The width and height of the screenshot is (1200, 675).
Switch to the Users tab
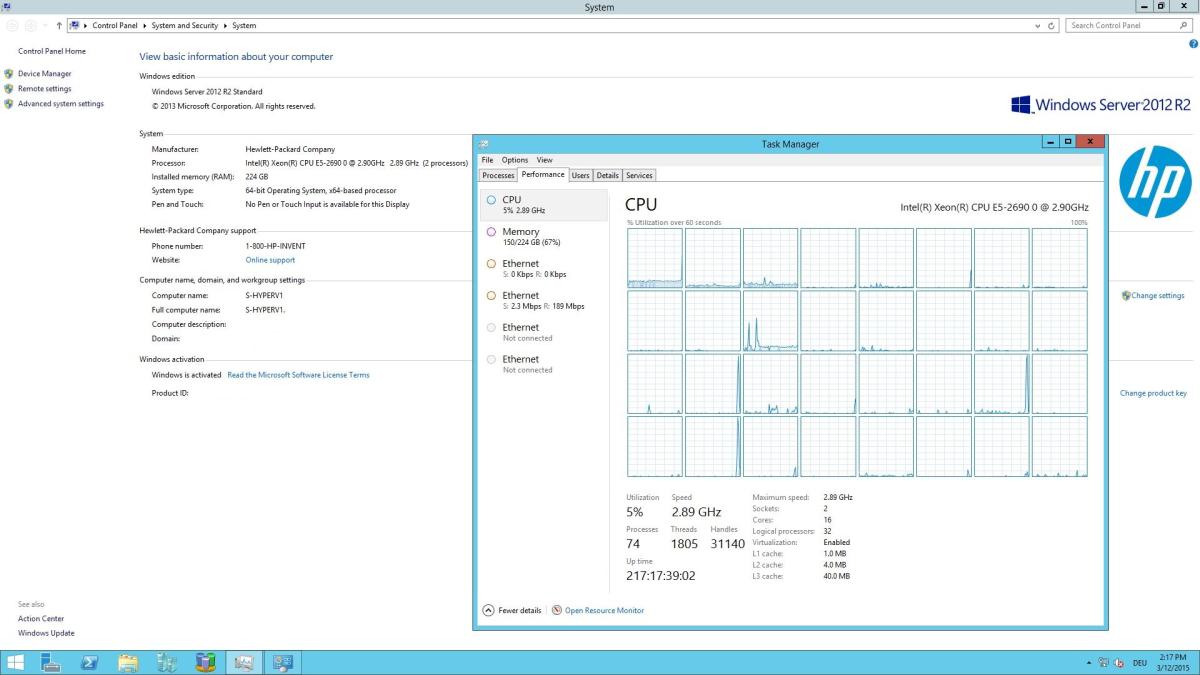point(581,175)
